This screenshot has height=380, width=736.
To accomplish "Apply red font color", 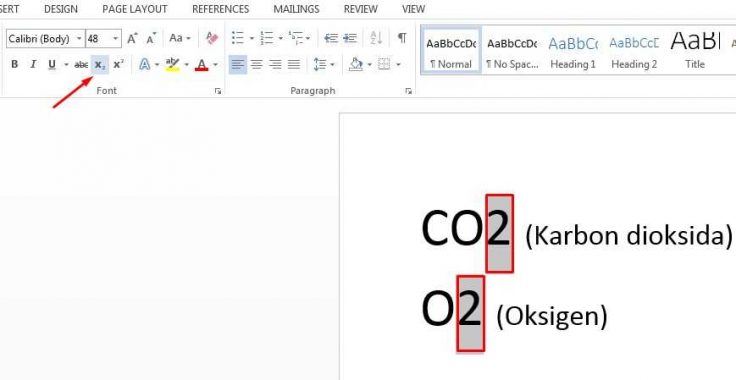I will [202, 64].
